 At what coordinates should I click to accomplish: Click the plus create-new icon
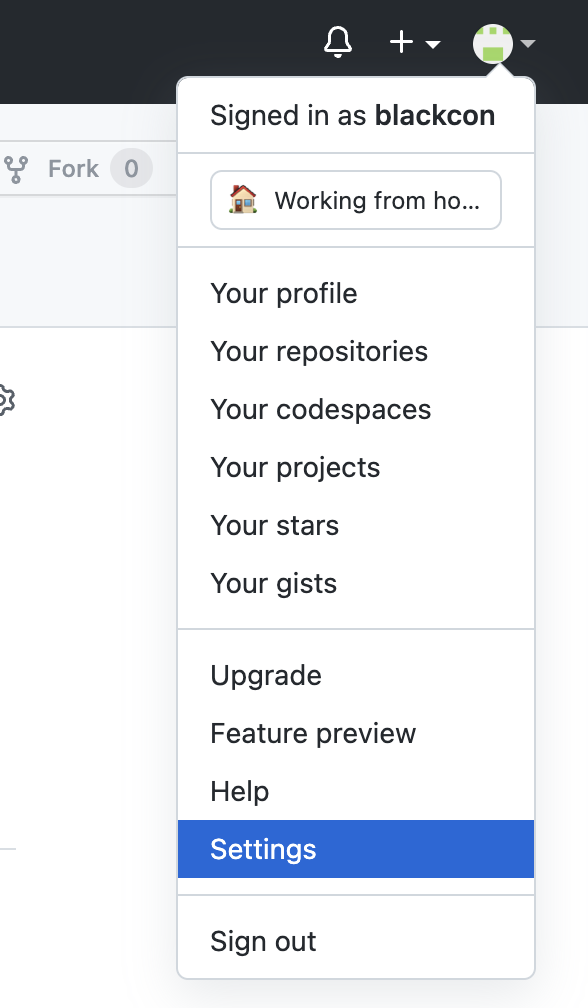pyautogui.click(x=402, y=43)
